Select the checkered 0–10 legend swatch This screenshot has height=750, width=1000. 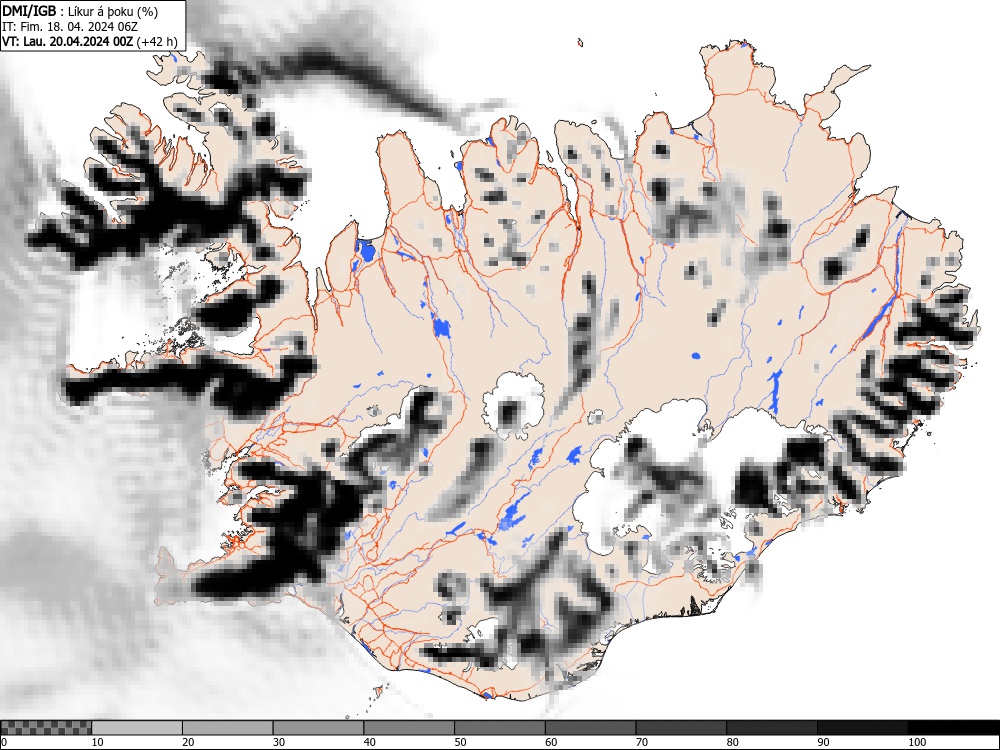coord(47,728)
